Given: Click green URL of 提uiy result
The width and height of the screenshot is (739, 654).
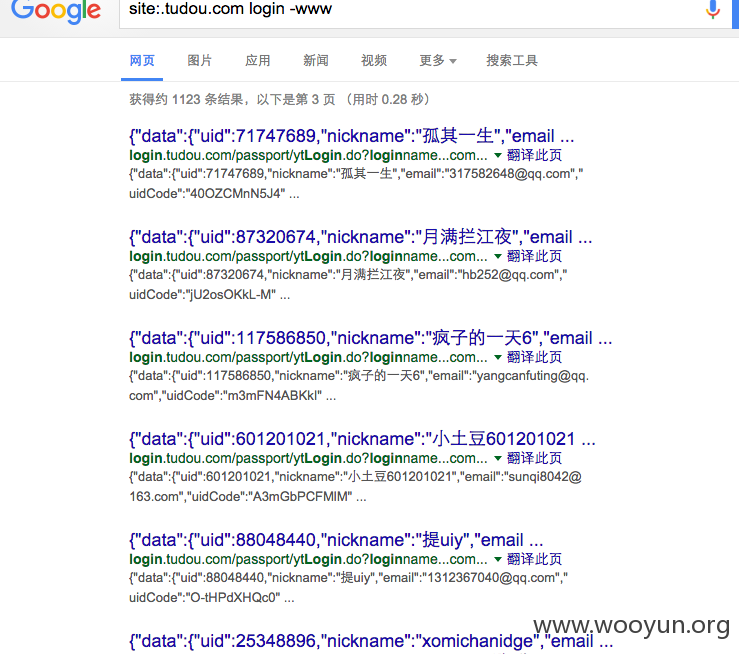Looking at the screenshot, I should [308, 559].
